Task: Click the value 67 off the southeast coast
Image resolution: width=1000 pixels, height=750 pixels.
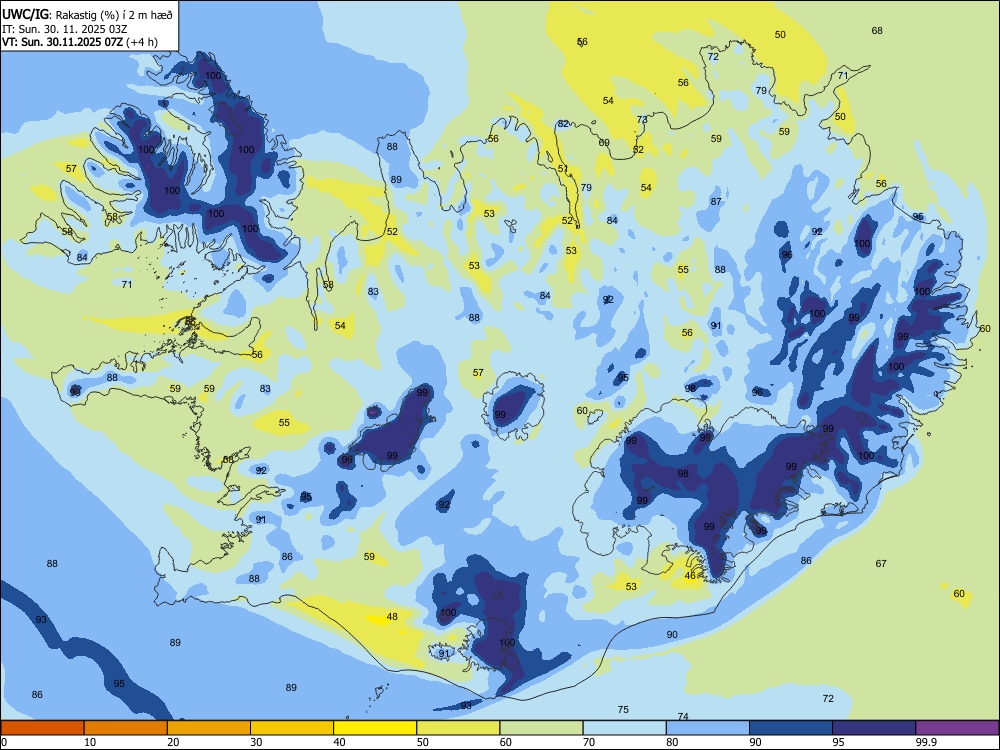Action: (x=881, y=564)
